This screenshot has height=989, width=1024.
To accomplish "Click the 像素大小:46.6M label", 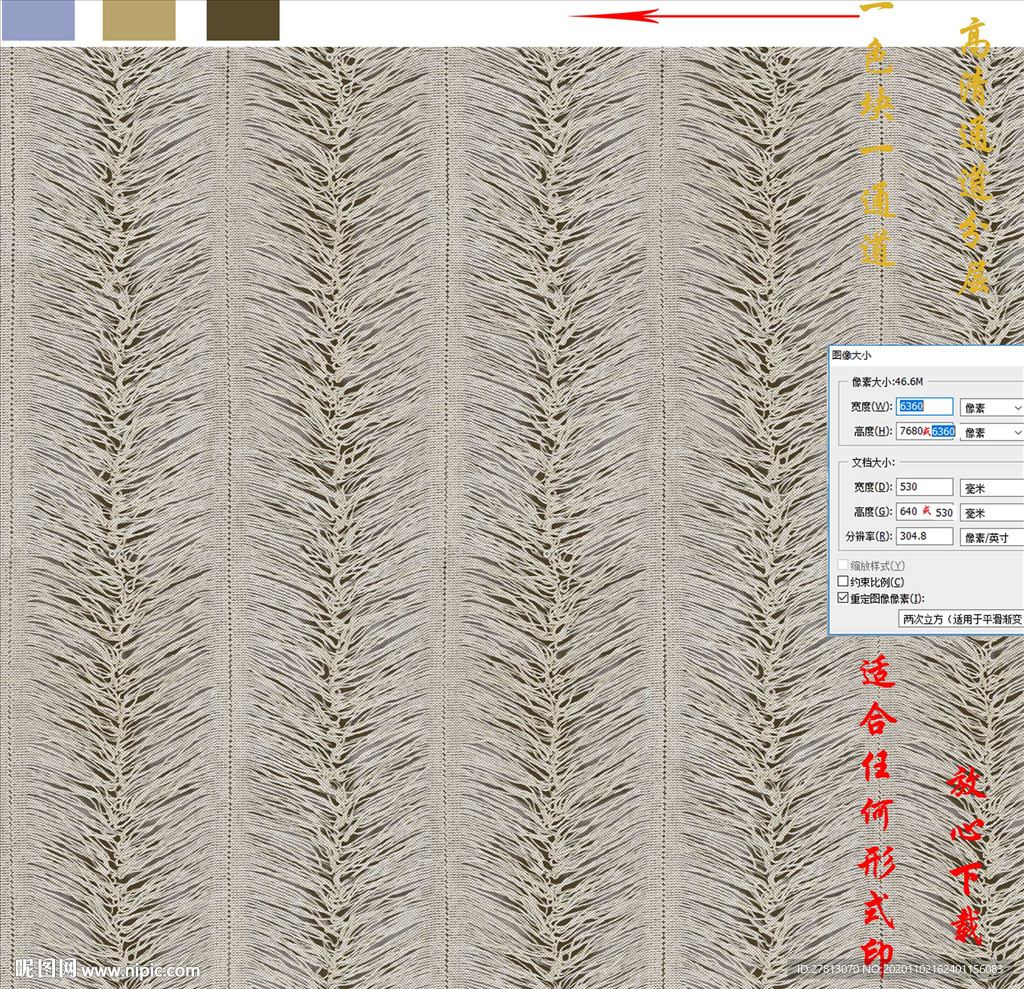I will point(888,381).
